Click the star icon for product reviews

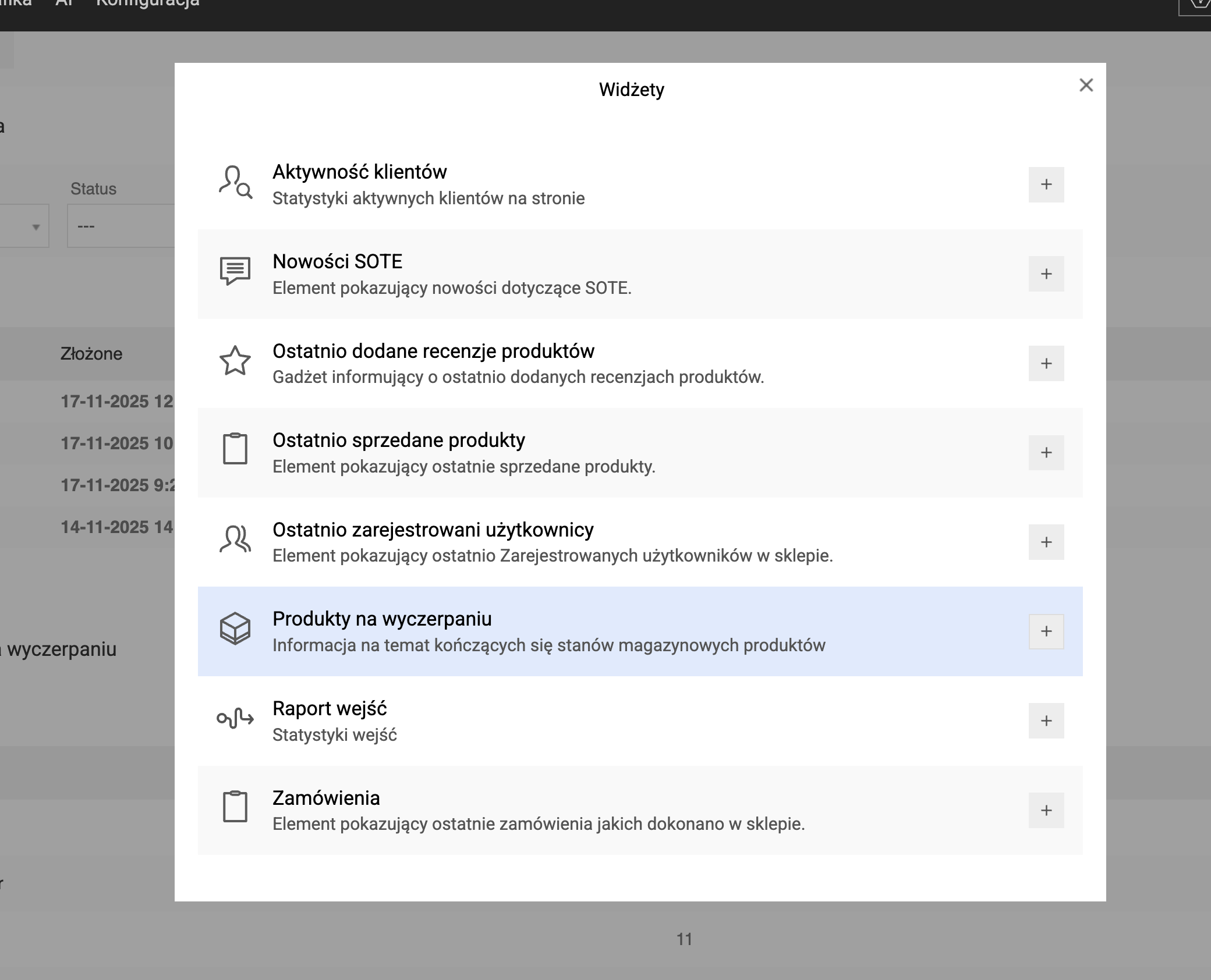coord(235,361)
